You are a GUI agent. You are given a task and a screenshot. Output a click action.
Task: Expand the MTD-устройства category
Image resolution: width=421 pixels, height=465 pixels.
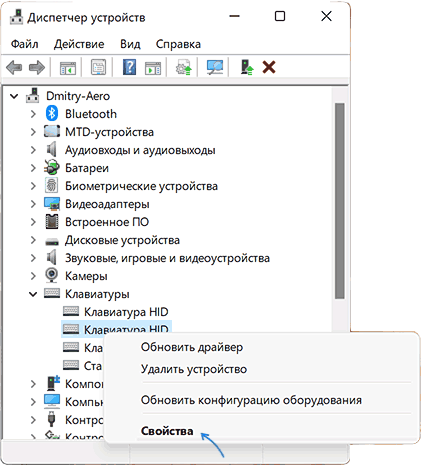pyautogui.click(x=33, y=132)
